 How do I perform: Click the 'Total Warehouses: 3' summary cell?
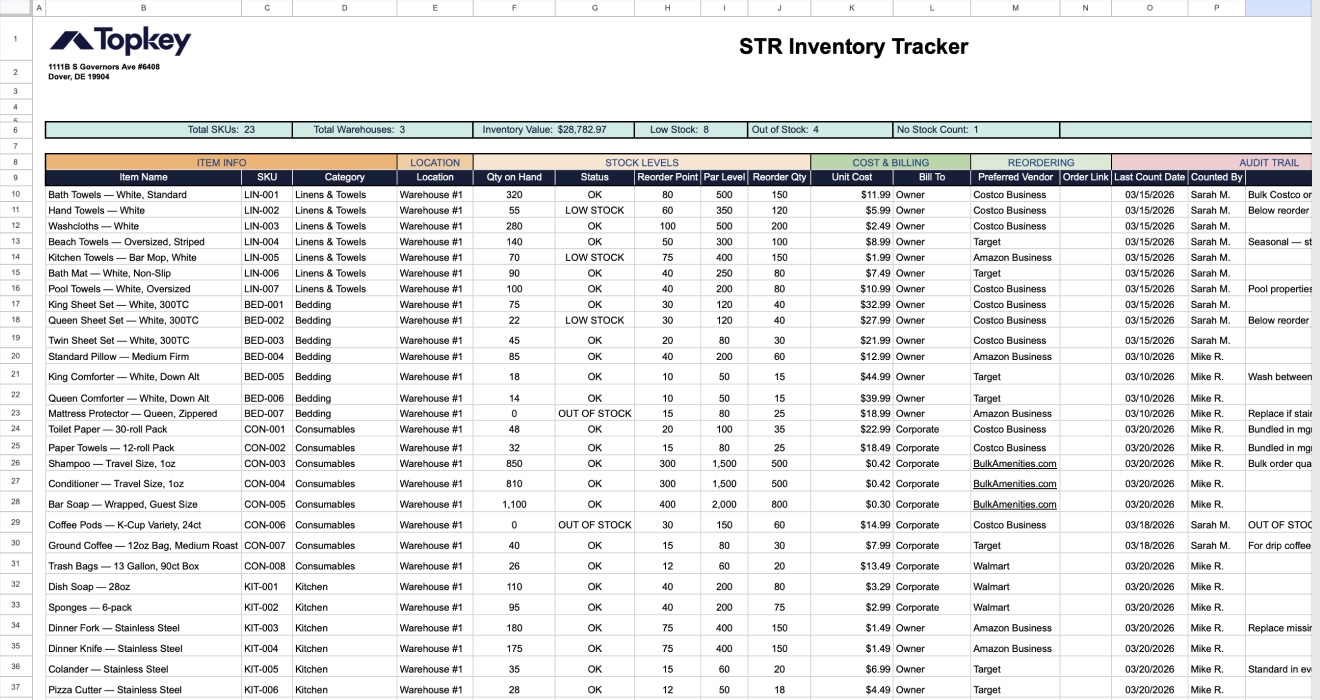[x=383, y=130]
